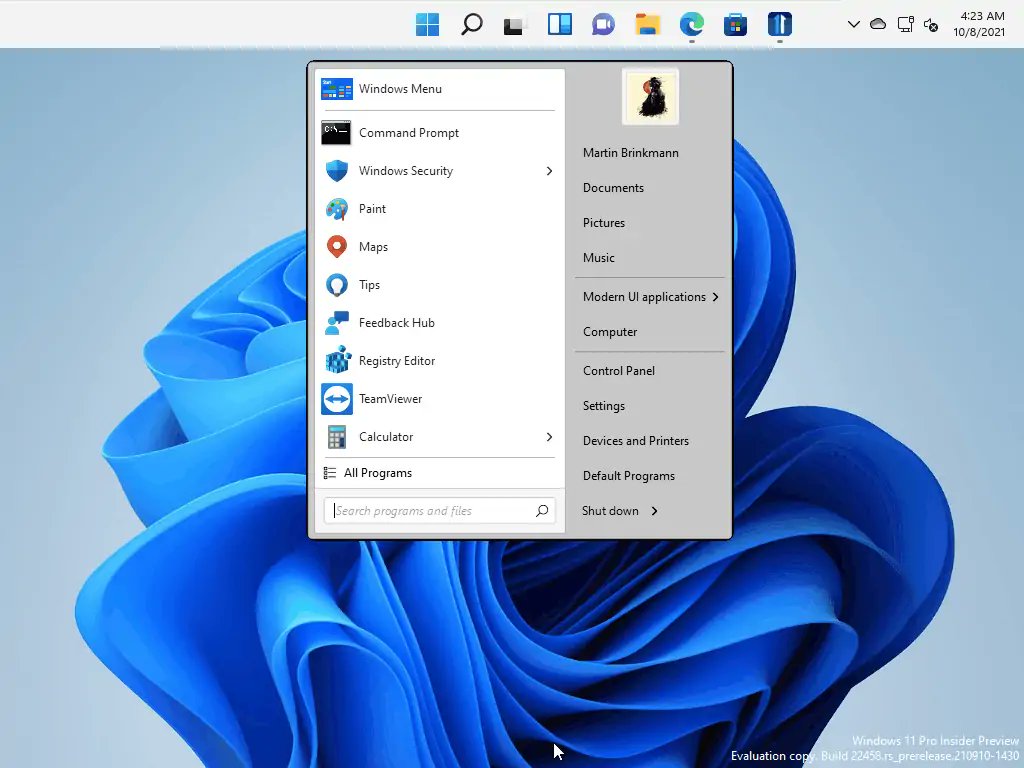The height and width of the screenshot is (768, 1024).
Task: Open File Explorer from the taskbar
Action: [x=648, y=25]
